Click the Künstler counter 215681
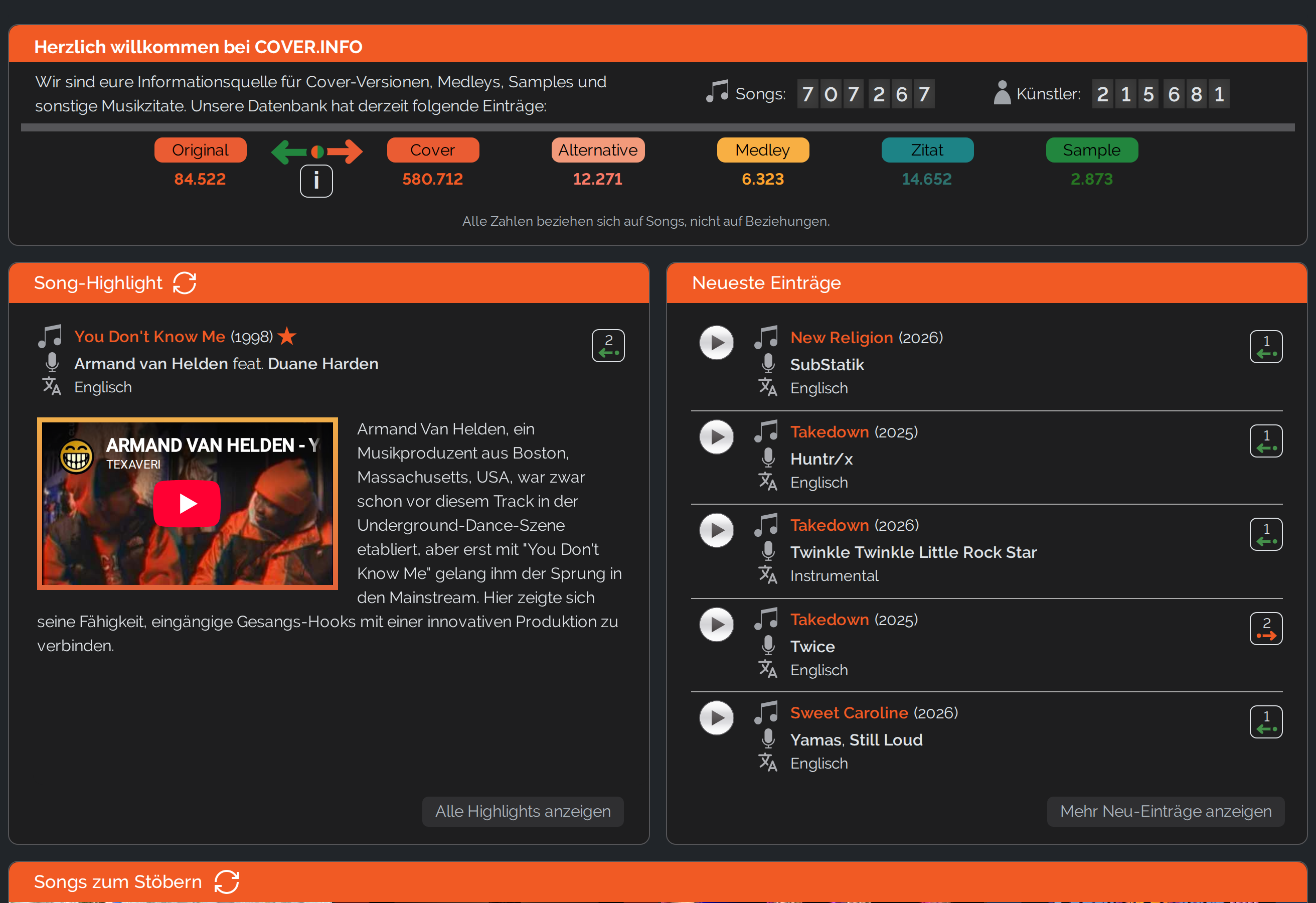Image resolution: width=1316 pixels, height=903 pixels. pyautogui.click(x=1161, y=93)
